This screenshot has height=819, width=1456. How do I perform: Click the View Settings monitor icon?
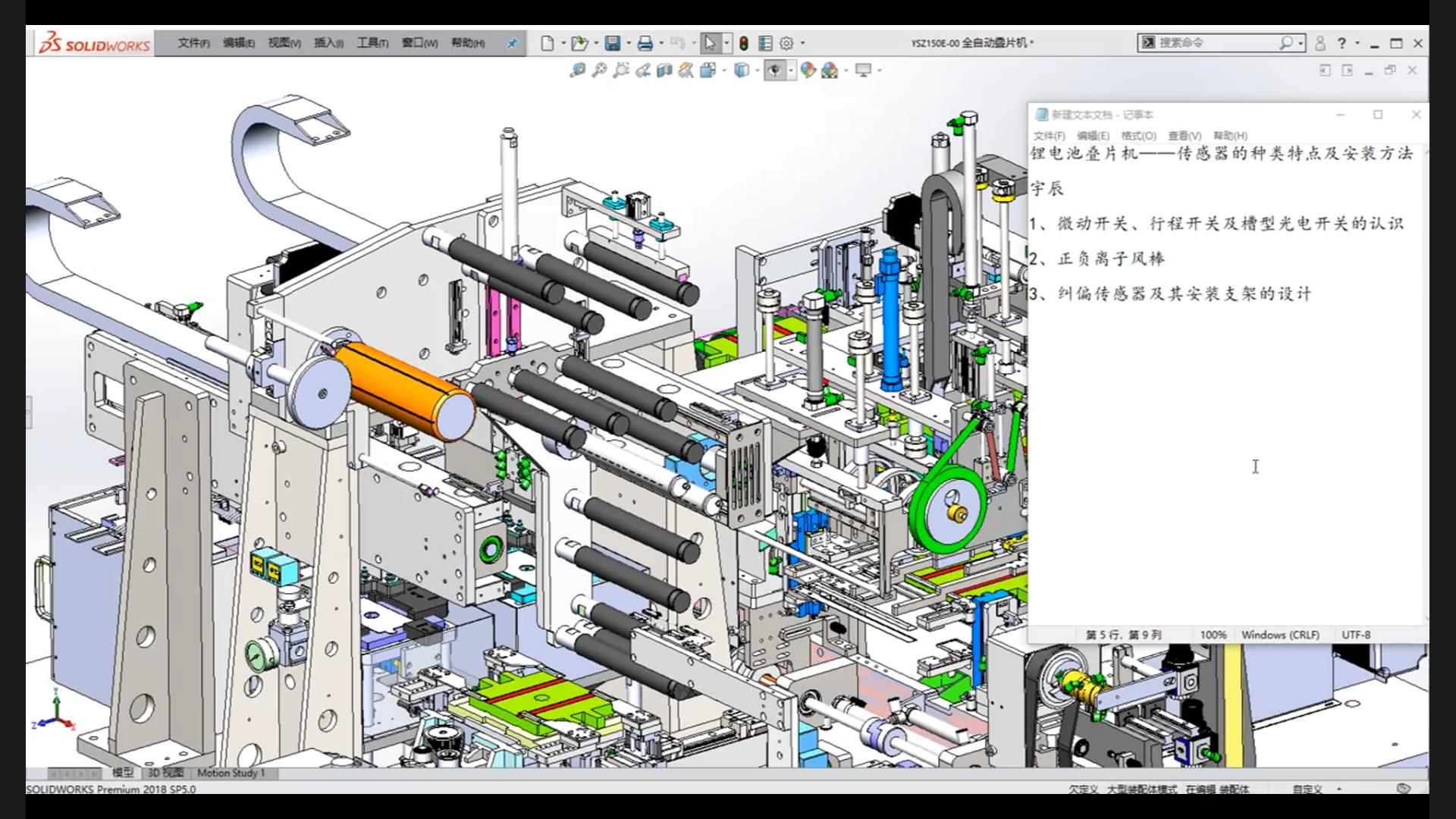pos(863,71)
